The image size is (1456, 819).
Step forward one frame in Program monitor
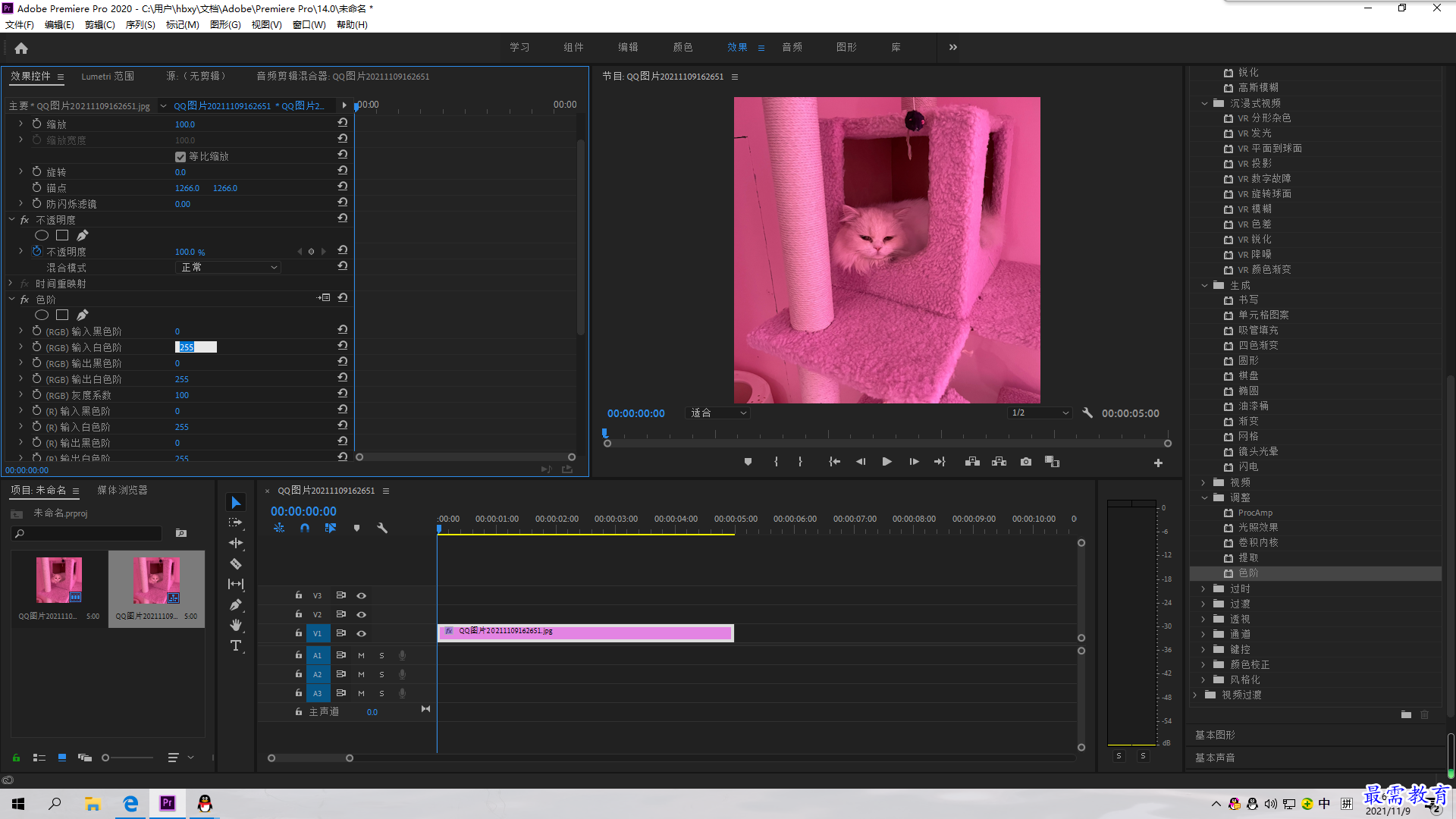click(914, 462)
